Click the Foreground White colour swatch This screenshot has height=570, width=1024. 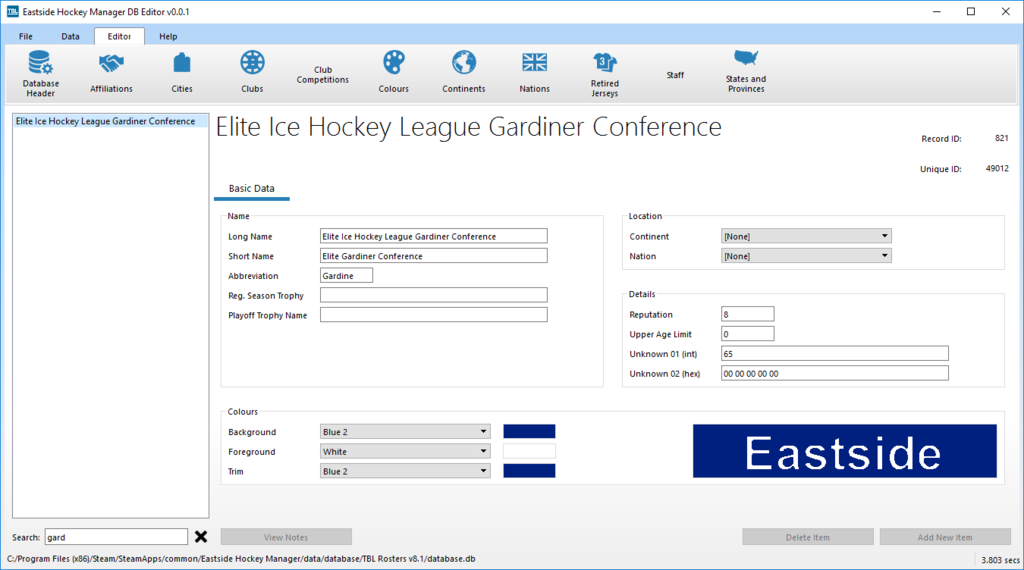[529, 451]
